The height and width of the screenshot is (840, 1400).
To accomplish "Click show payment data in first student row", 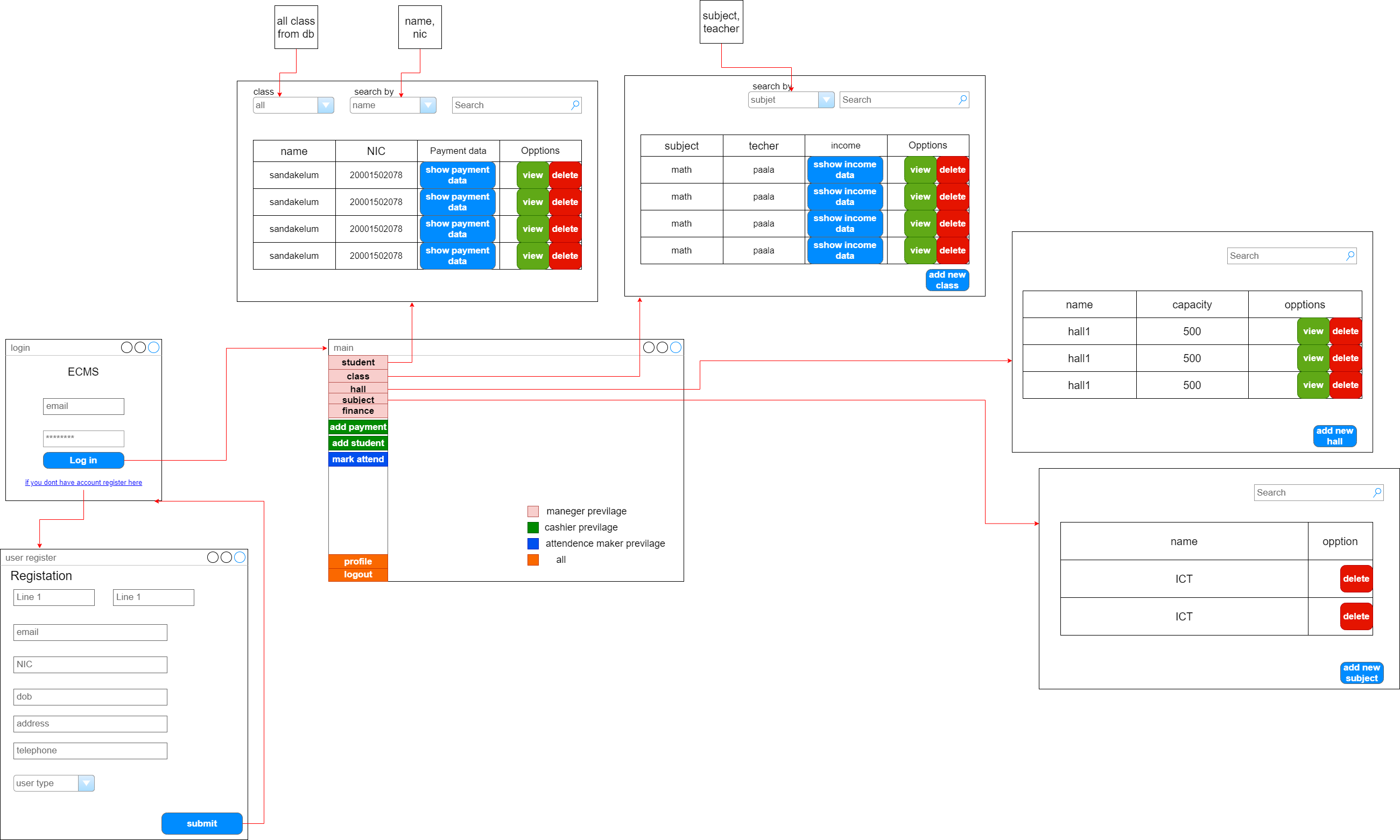I will (x=458, y=175).
